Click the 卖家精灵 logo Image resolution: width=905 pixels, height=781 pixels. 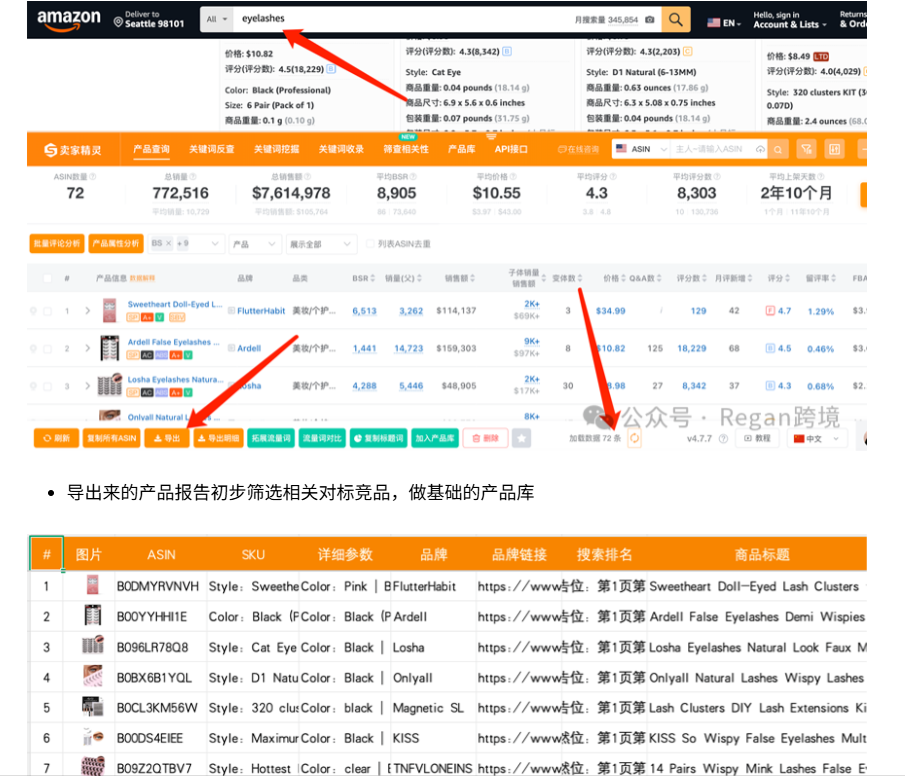click(73, 150)
